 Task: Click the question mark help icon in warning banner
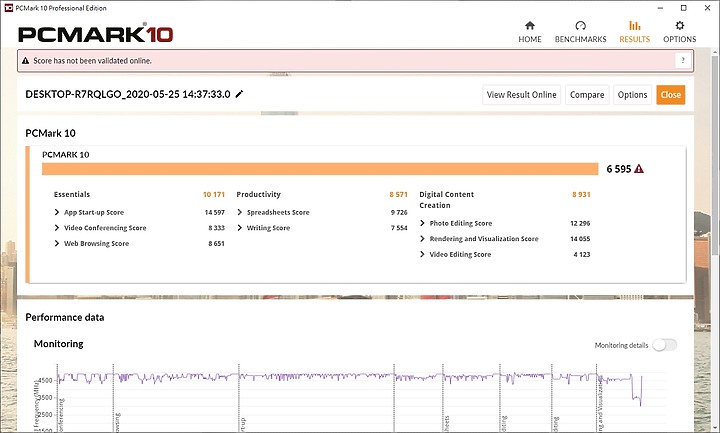click(x=683, y=60)
